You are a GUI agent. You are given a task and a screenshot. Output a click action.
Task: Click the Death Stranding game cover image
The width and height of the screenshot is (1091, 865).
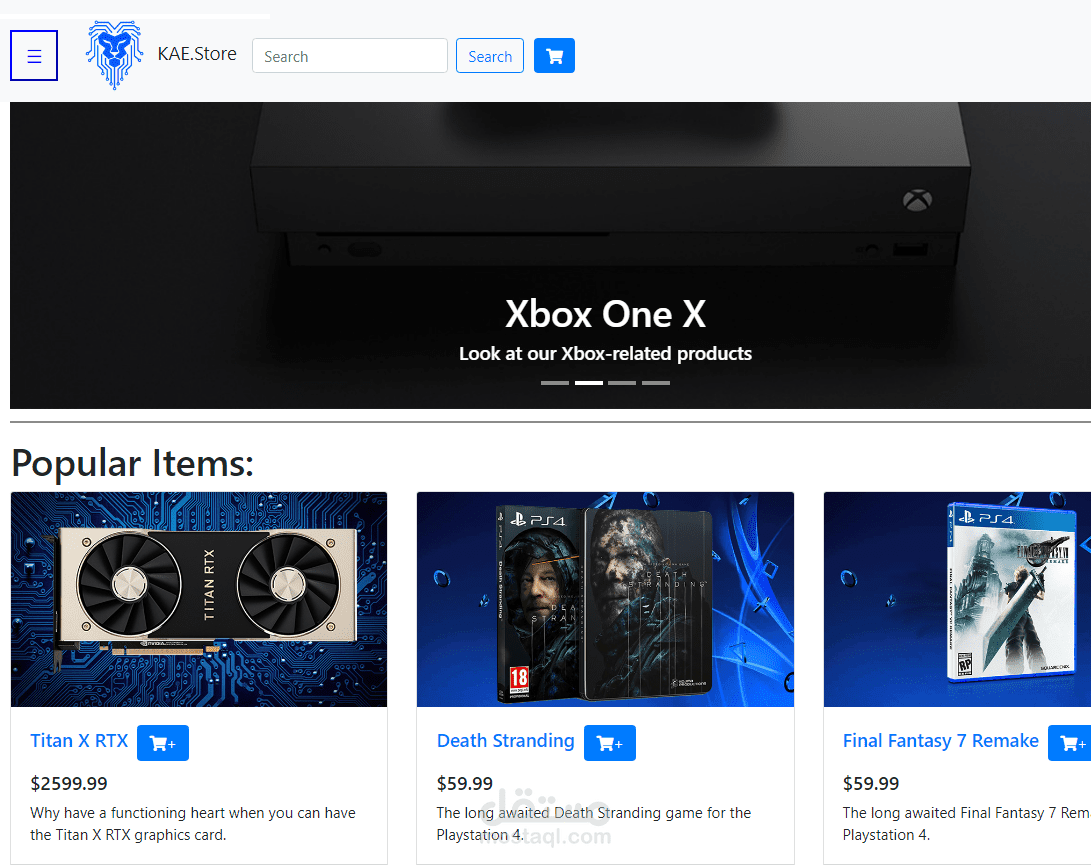point(605,599)
